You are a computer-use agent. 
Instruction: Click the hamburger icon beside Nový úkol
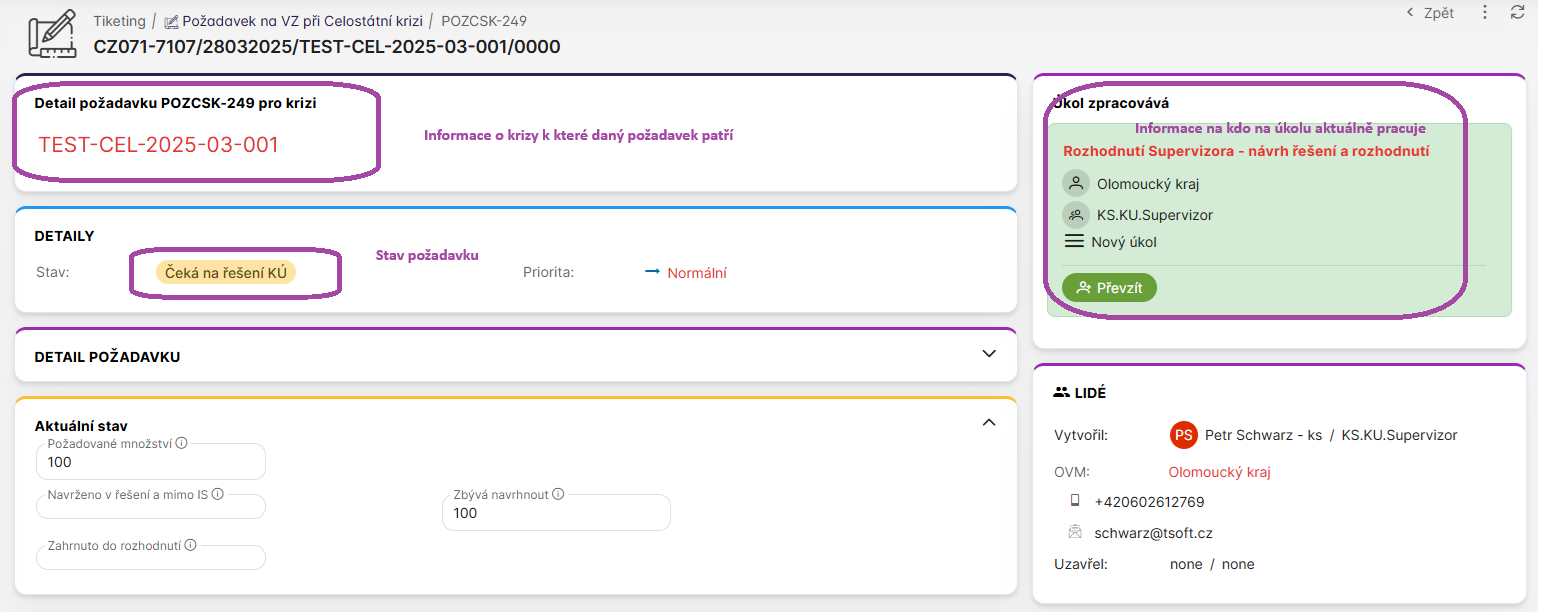coord(1074,242)
